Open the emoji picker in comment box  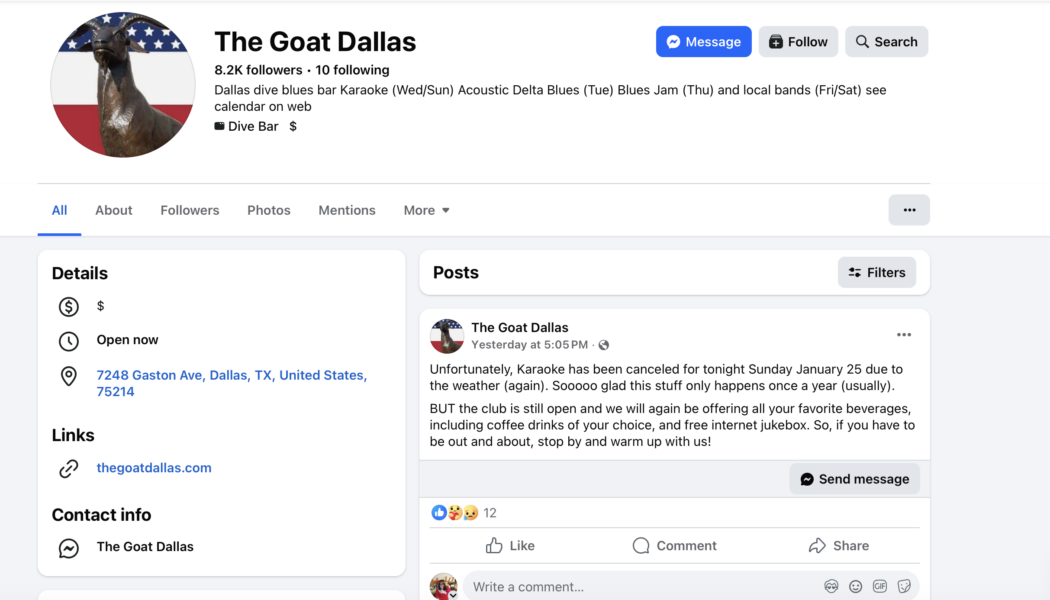tap(855, 587)
